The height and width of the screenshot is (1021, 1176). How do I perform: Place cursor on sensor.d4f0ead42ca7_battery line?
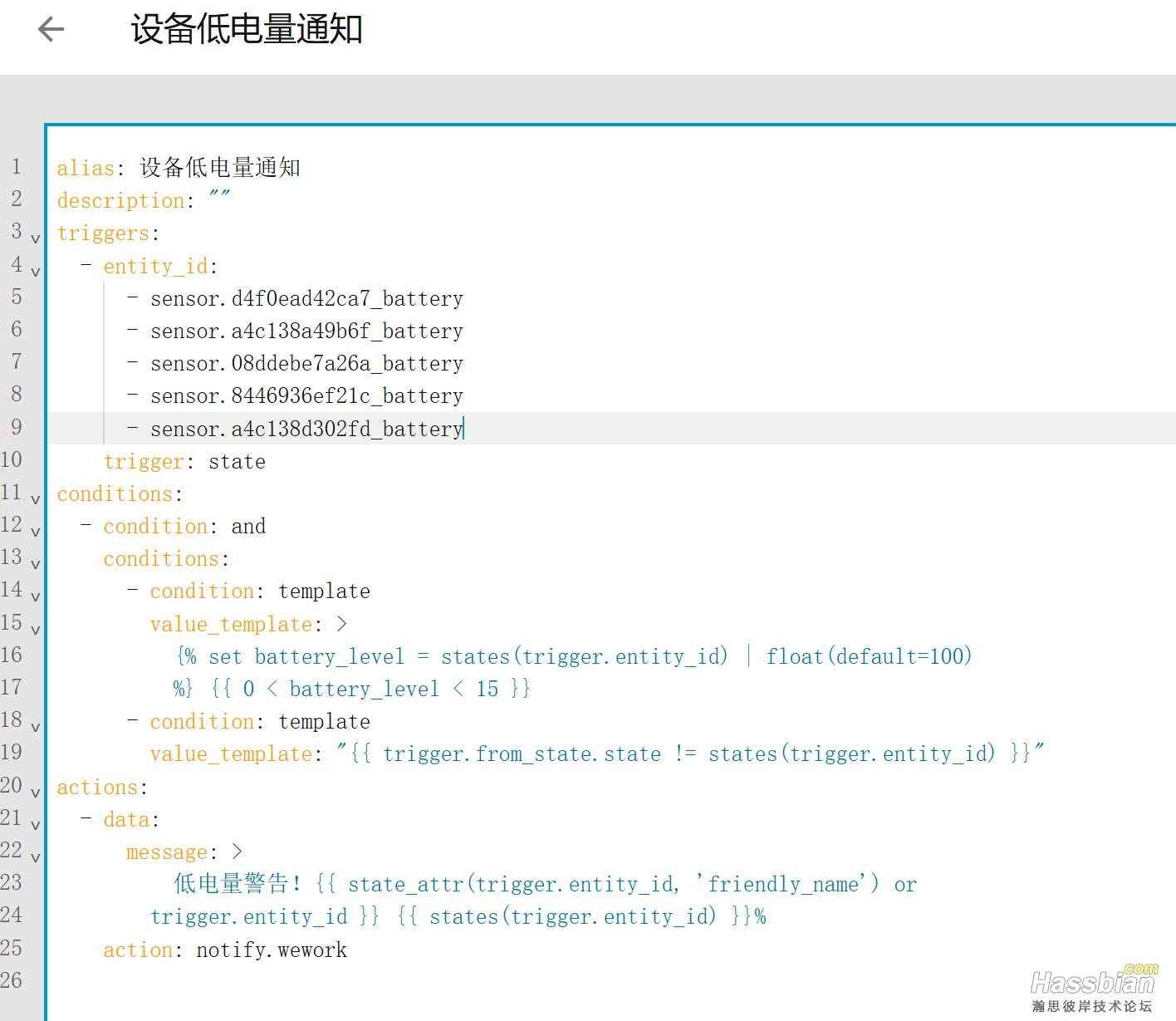pos(306,299)
